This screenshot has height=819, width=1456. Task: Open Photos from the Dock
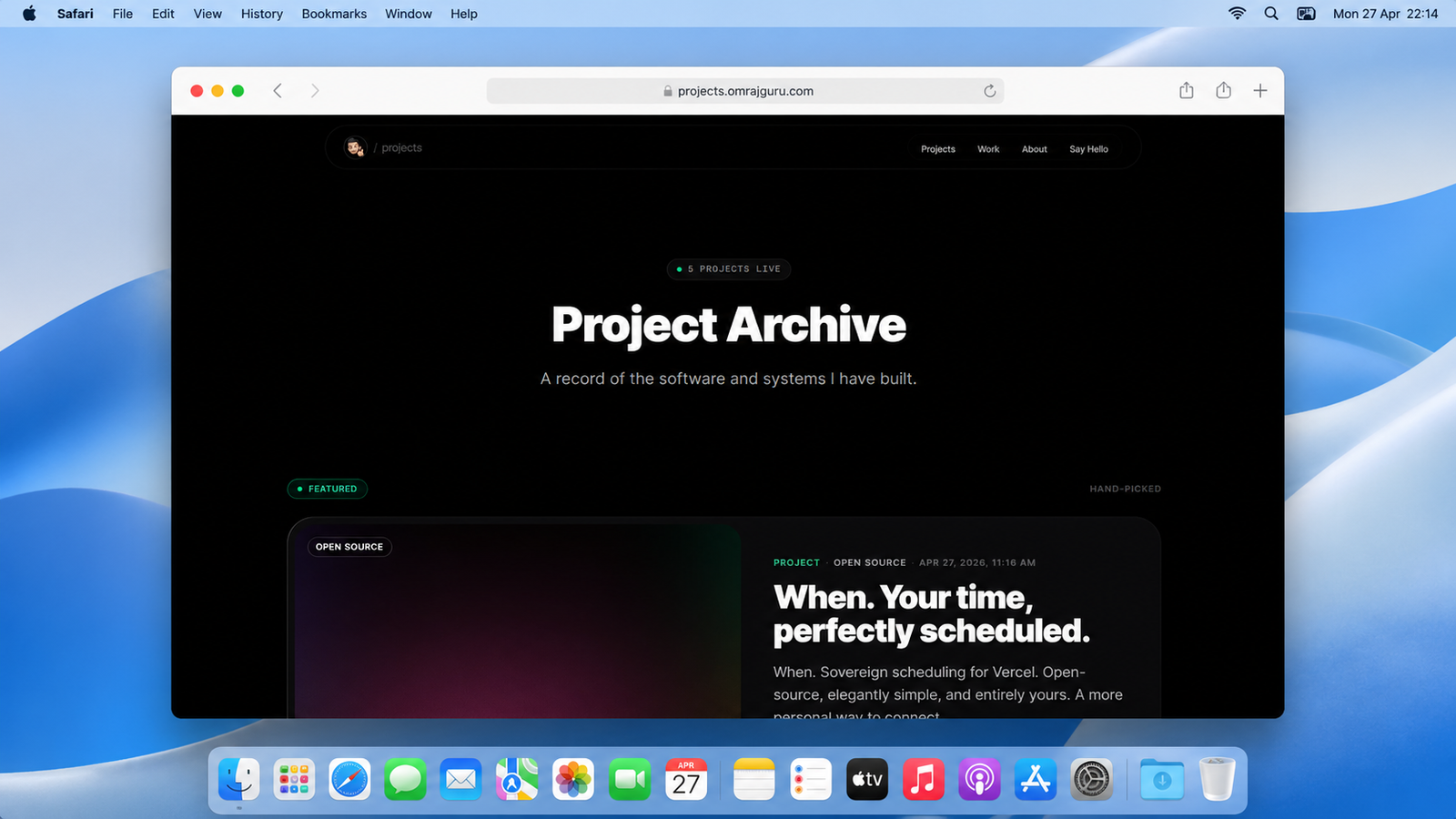[x=573, y=779]
